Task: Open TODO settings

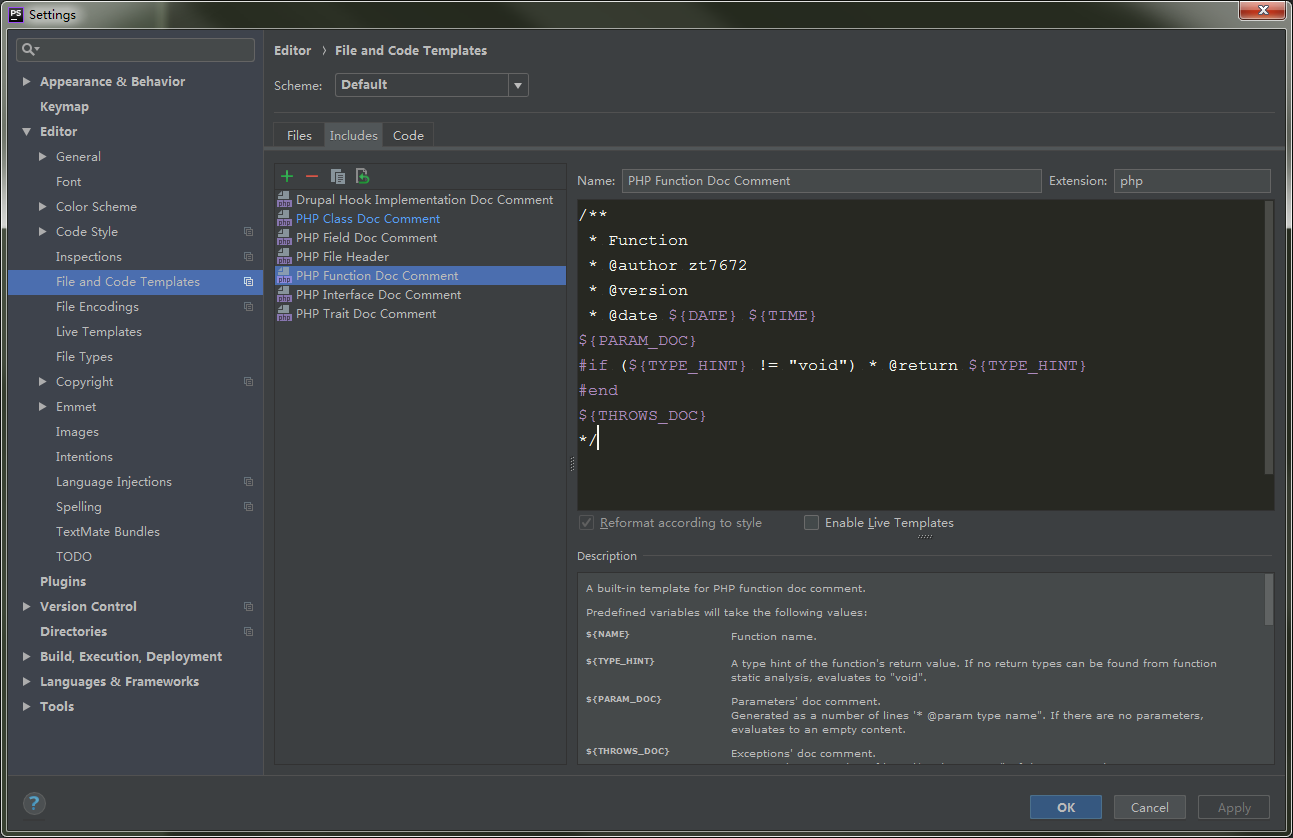Action: (74, 557)
